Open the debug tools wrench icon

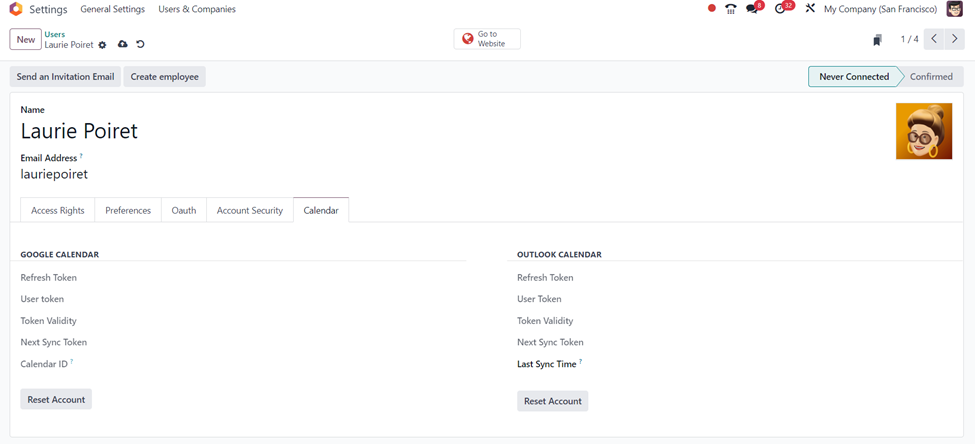tap(810, 9)
